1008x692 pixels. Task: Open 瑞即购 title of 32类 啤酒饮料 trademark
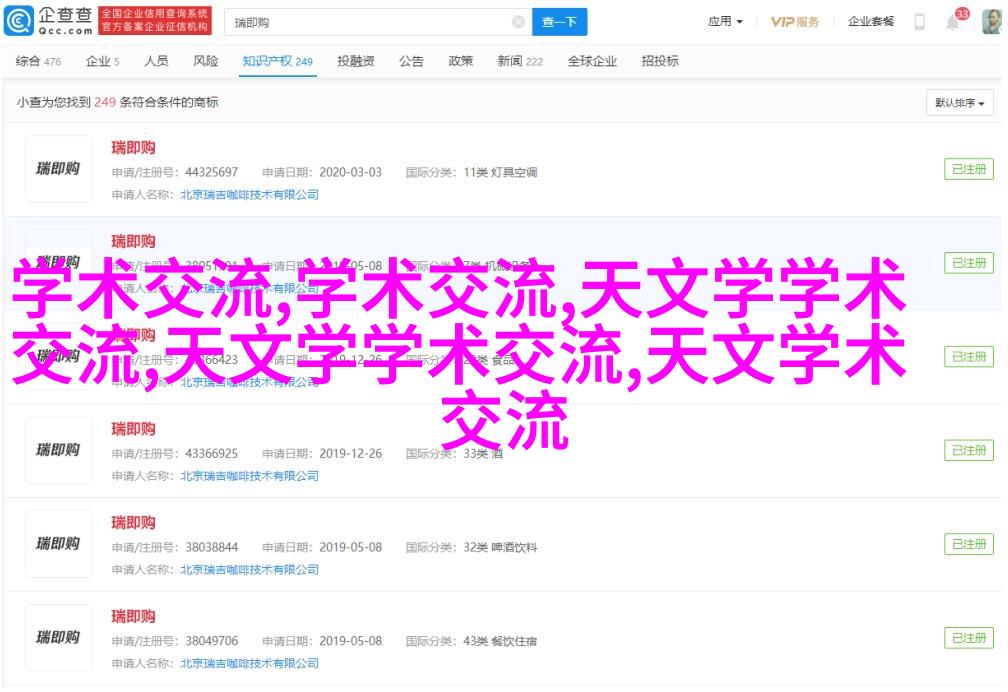coord(133,523)
